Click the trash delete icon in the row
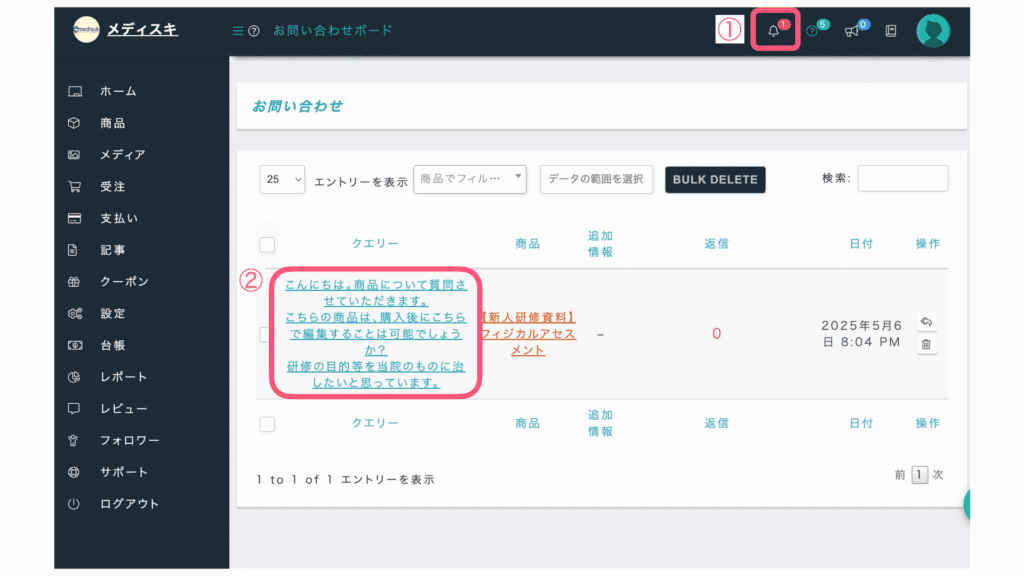The width and height of the screenshot is (1024, 576). pyautogui.click(x=926, y=344)
